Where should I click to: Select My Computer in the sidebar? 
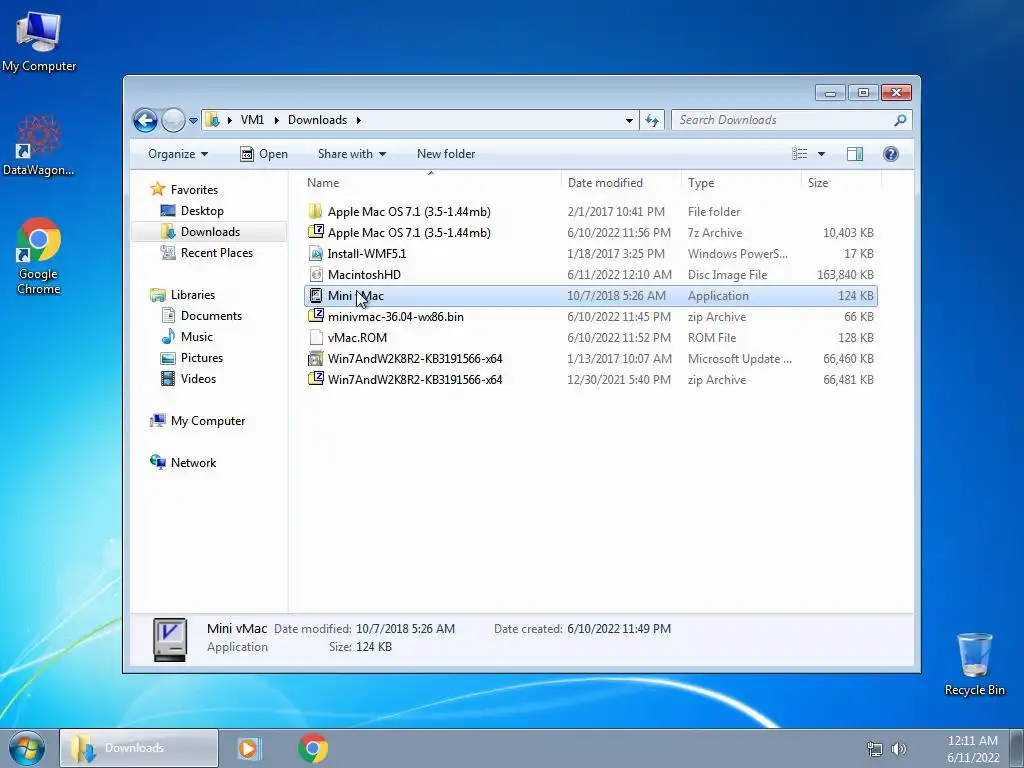[208, 421]
